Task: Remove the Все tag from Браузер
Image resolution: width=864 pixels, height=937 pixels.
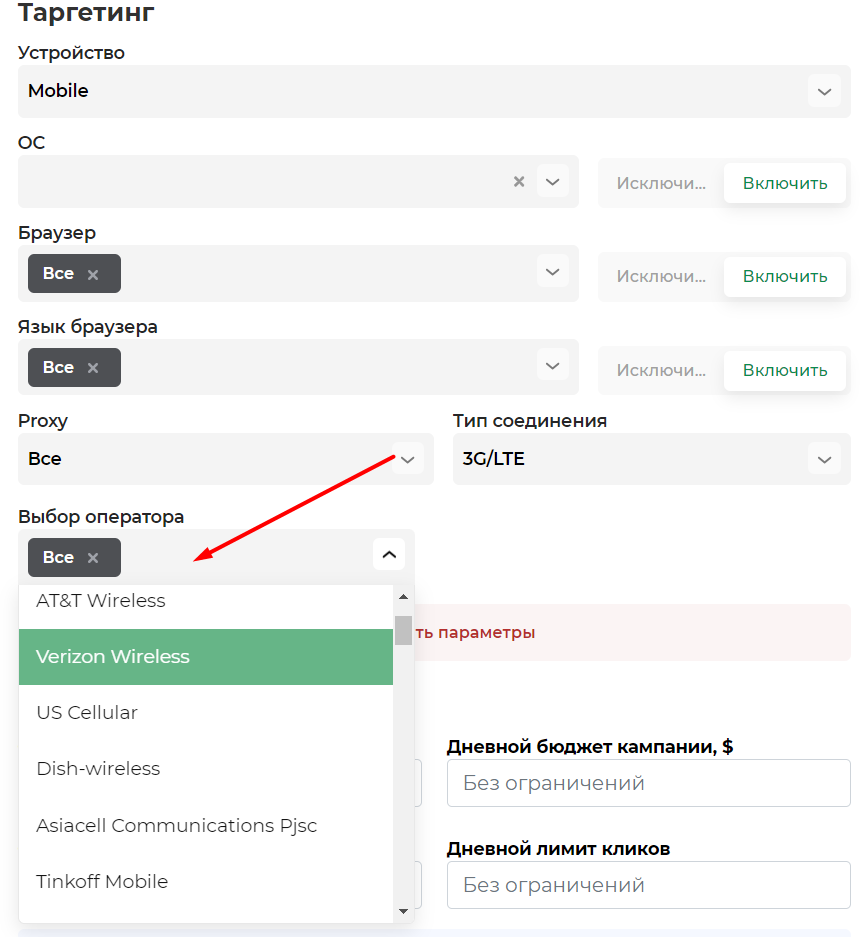Action: click(93, 274)
